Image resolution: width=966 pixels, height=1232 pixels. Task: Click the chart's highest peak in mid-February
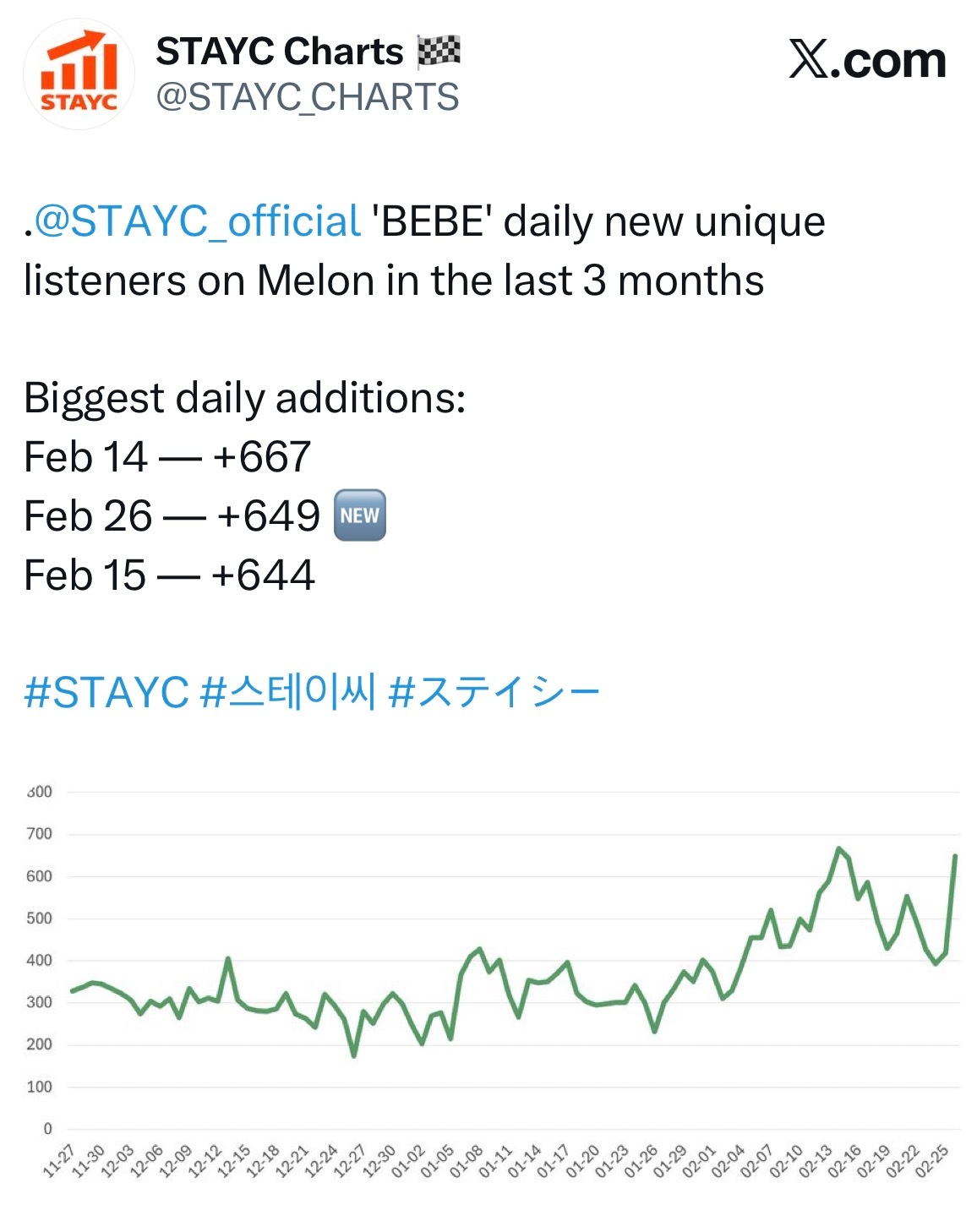838,848
